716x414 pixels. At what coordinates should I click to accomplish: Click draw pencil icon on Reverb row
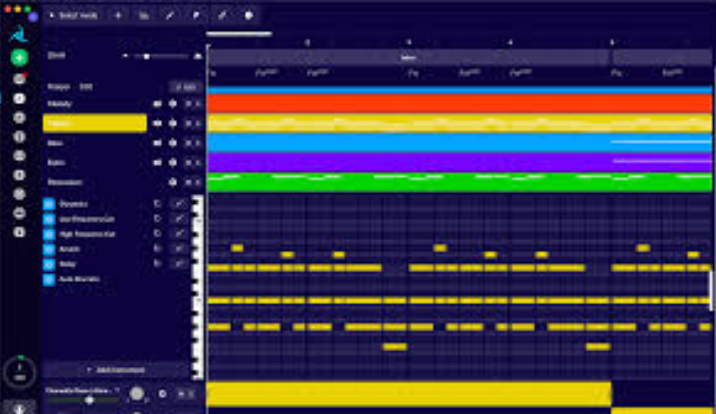pos(179,249)
